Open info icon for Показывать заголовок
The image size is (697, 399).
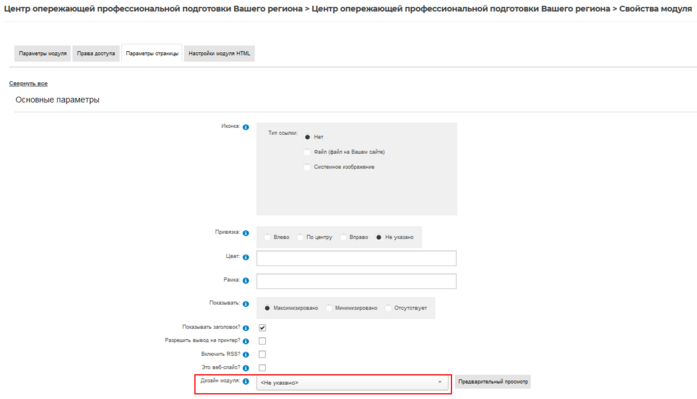246,328
